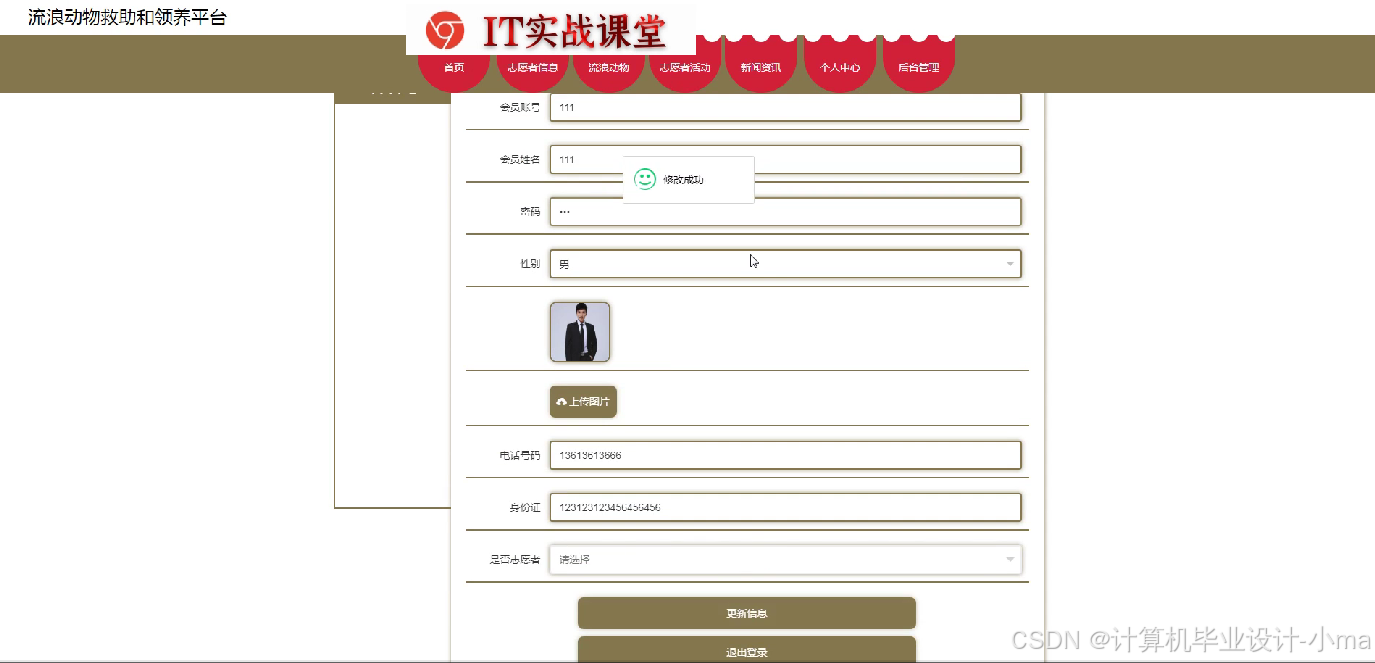Open the 后台管理 navigation tab
The width and height of the screenshot is (1375, 663).
[918, 67]
